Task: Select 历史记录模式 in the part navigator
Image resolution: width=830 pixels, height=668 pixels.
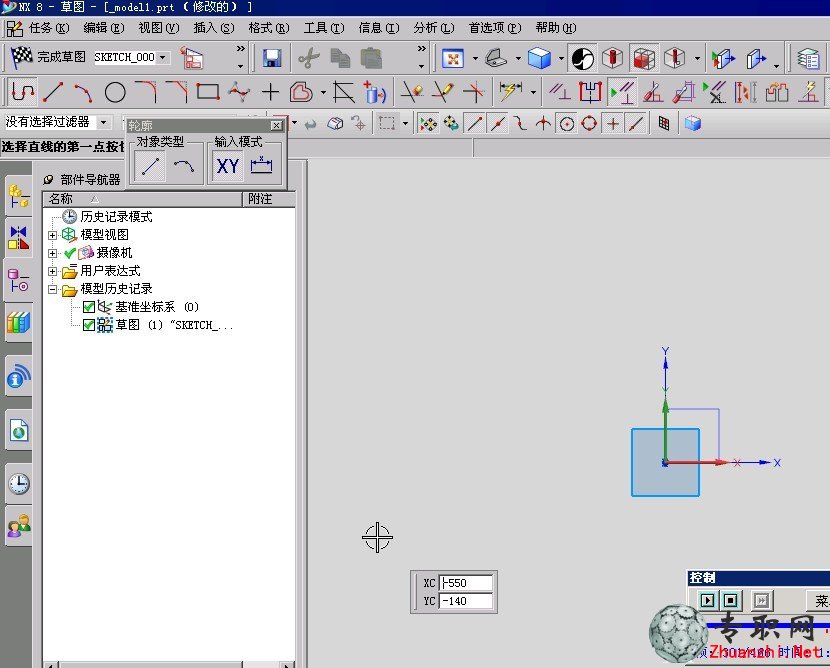Action: pos(116,216)
